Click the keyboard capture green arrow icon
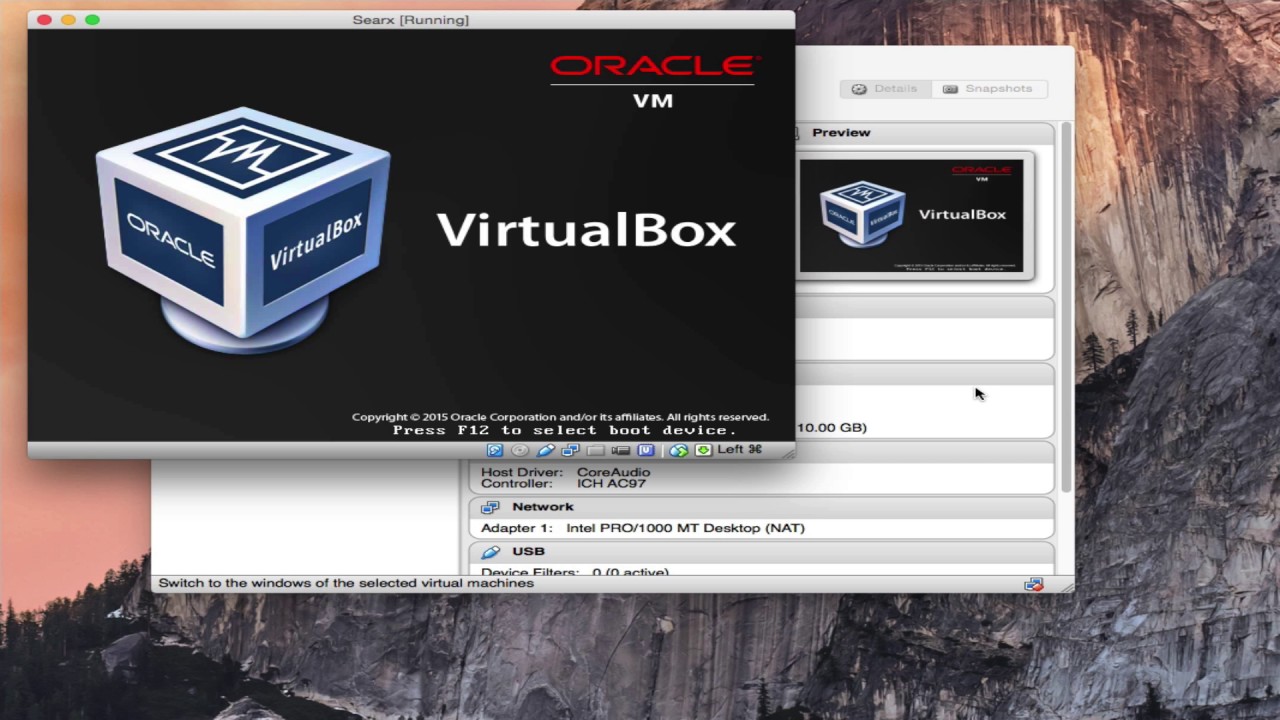This screenshot has height=720, width=1280. 703,451
